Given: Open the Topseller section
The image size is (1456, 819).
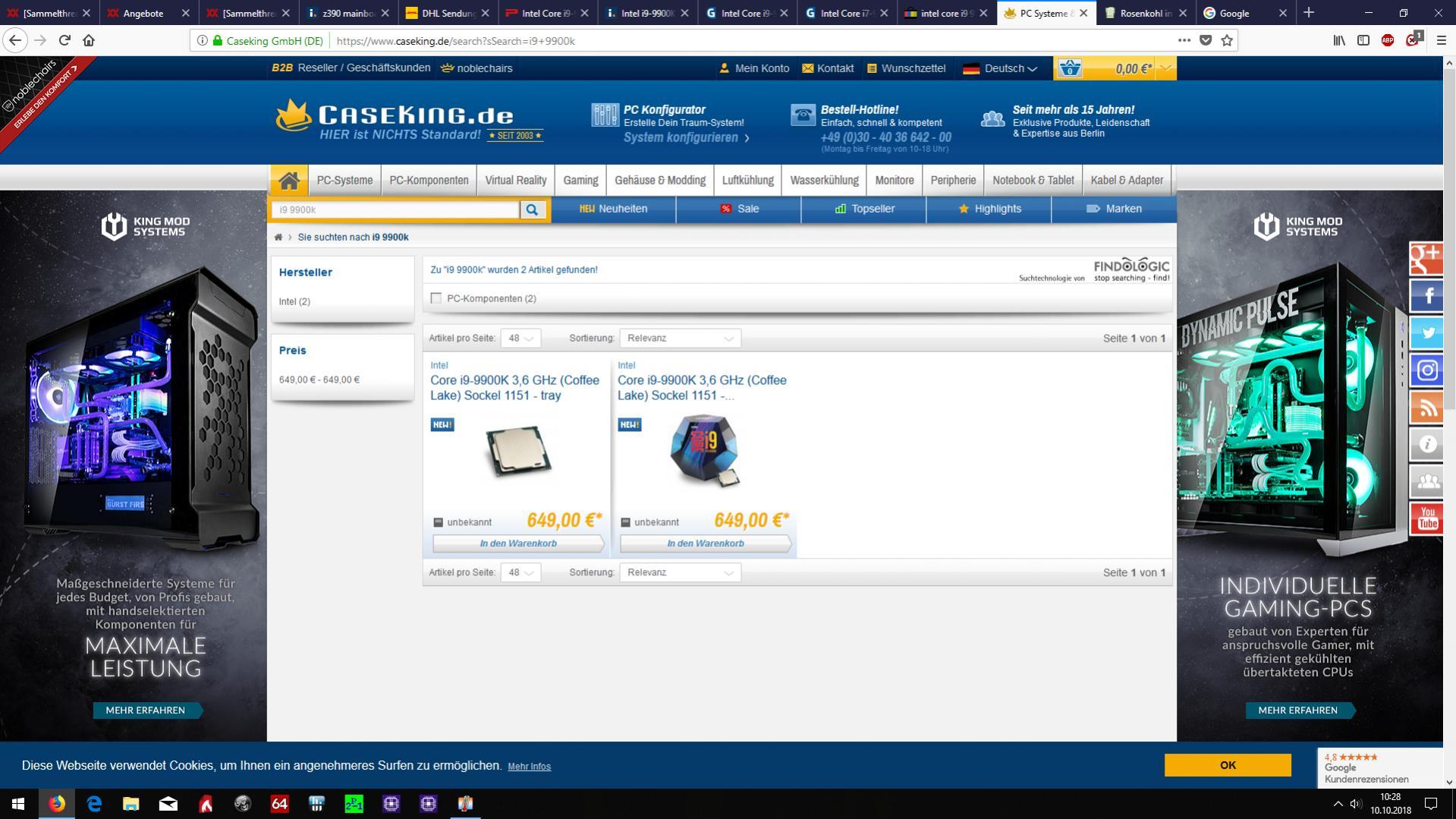Looking at the screenshot, I should click(x=864, y=209).
